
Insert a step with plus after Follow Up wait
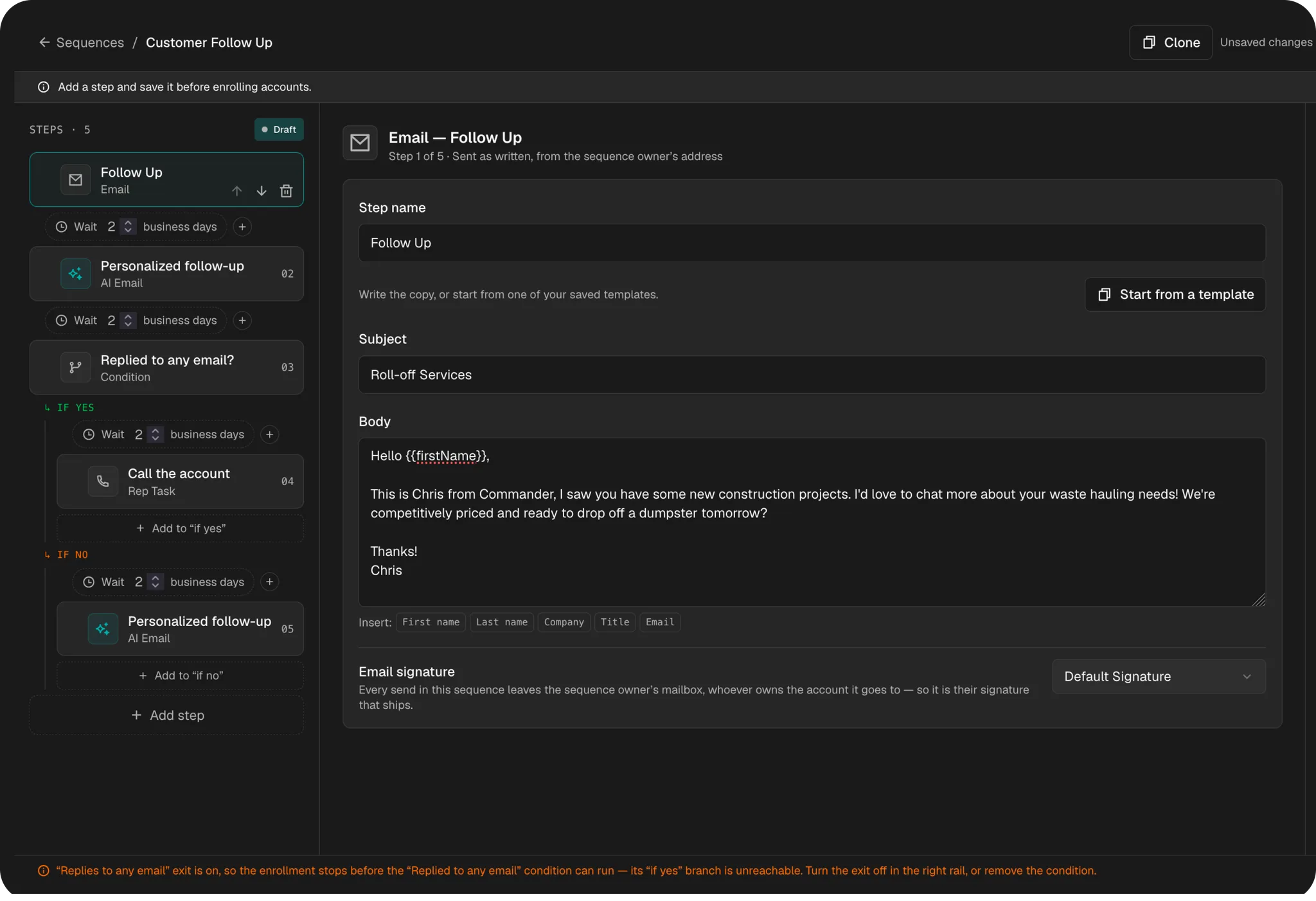242,227
